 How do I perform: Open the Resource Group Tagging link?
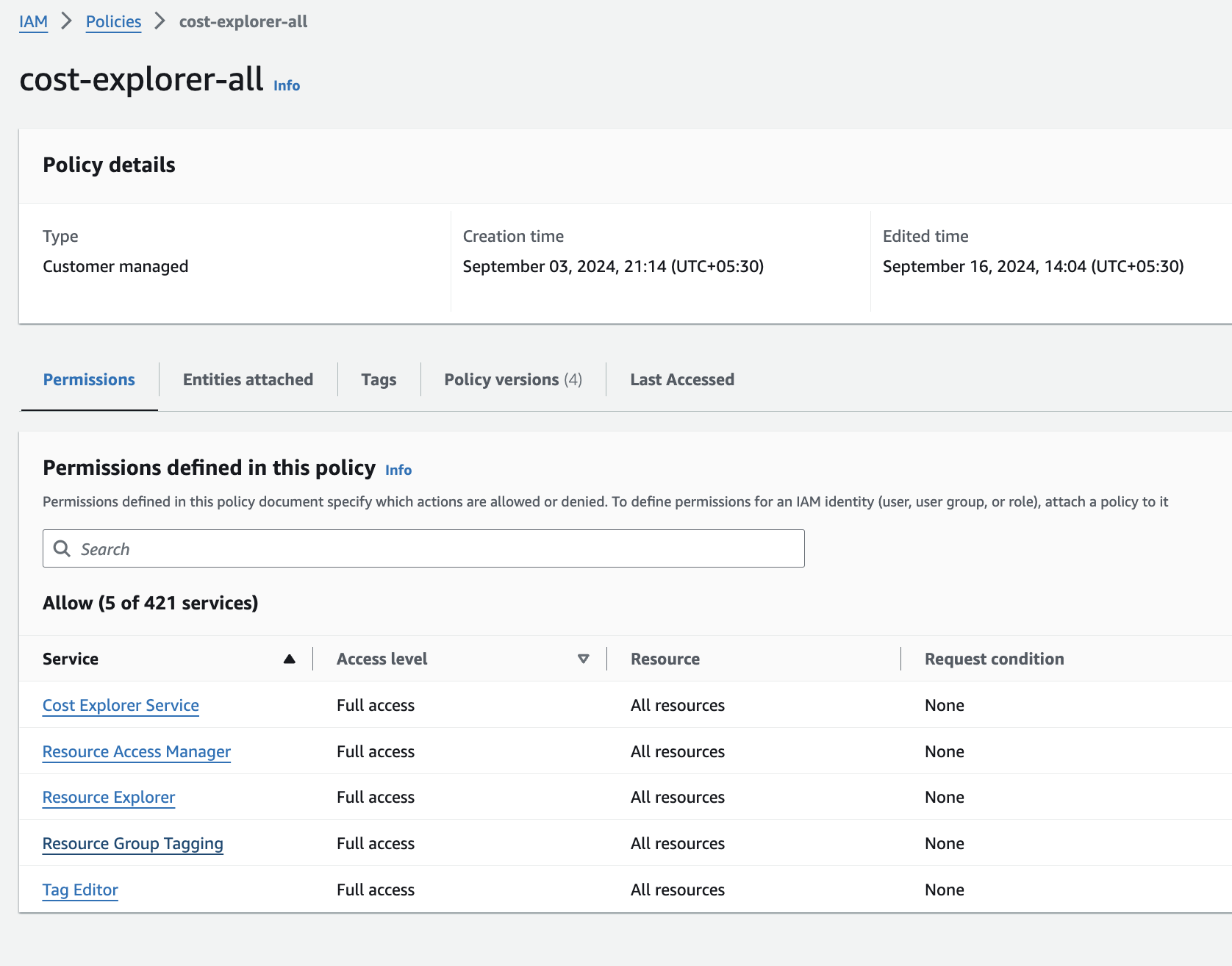click(x=132, y=843)
